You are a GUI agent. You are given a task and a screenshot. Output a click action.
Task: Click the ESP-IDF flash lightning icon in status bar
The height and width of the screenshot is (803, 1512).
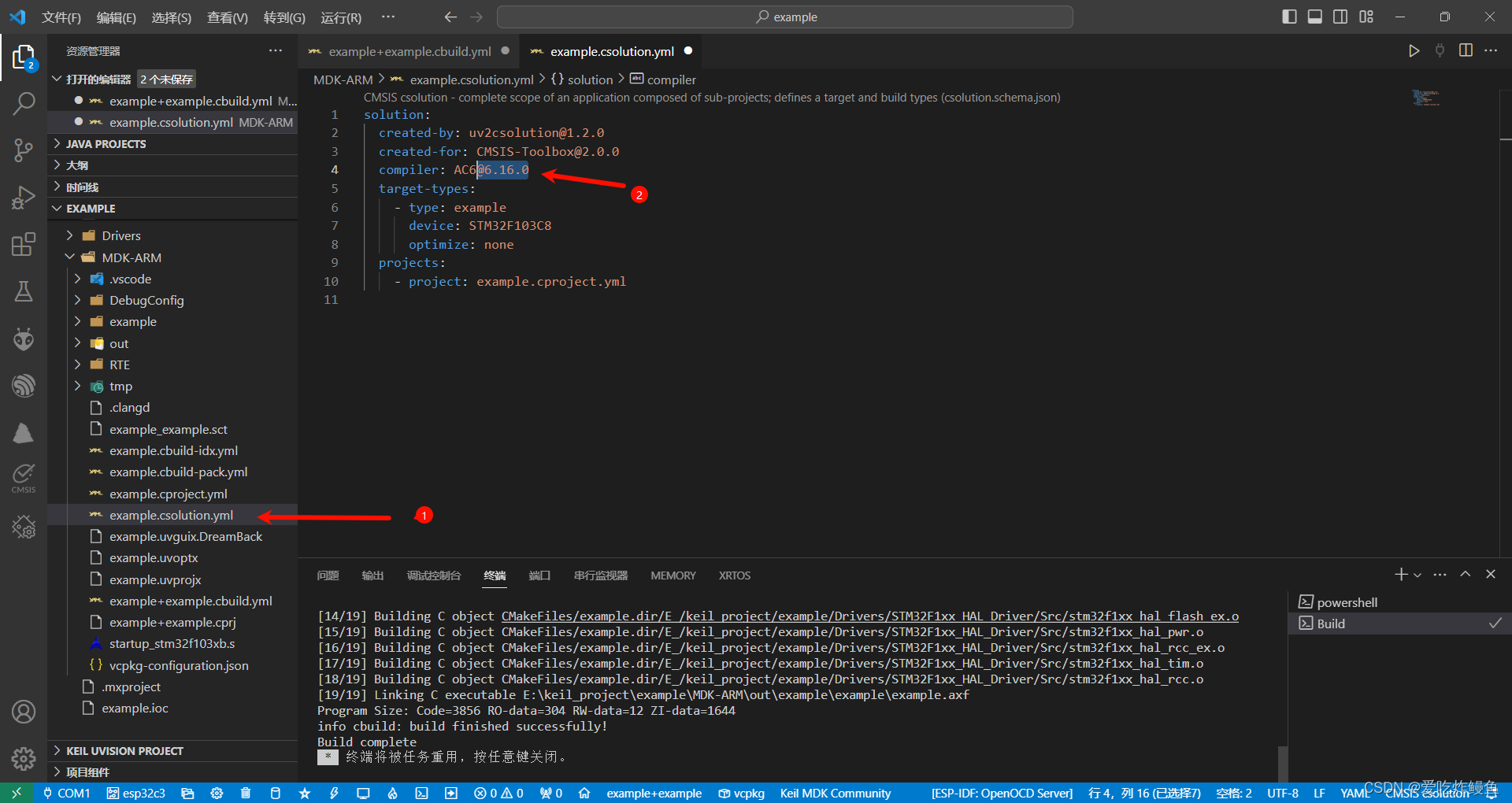(334, 793)
